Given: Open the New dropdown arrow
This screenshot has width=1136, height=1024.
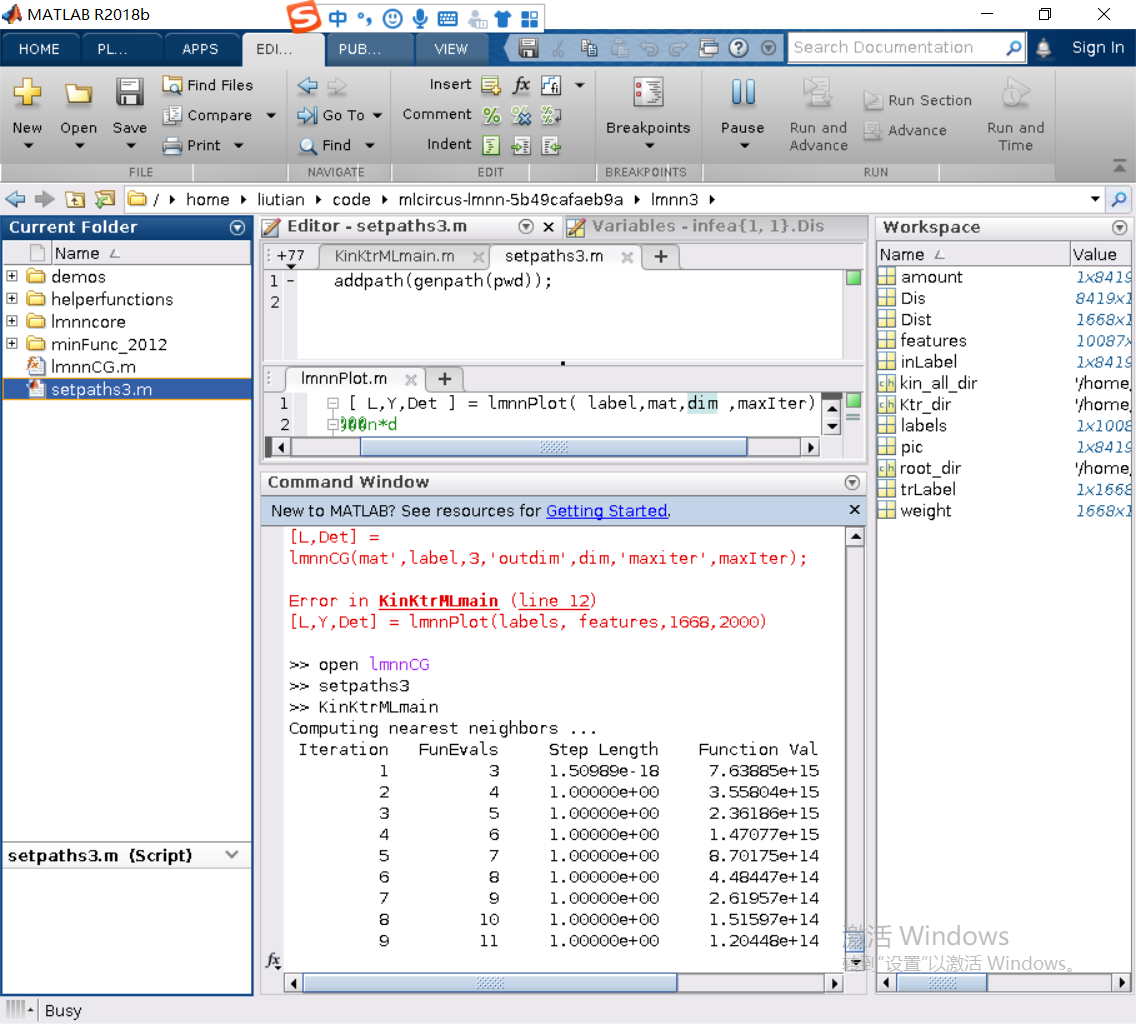Looking at the screenshot, I should pos(28,146).
